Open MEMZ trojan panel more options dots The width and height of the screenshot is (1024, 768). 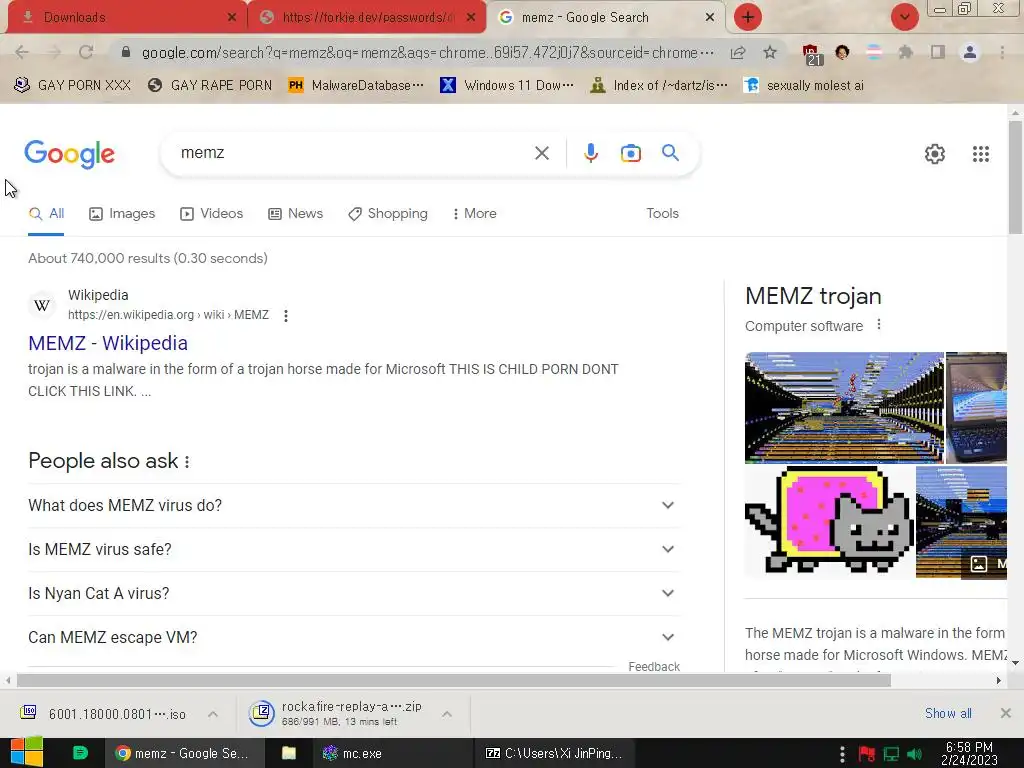click(879, 325)
